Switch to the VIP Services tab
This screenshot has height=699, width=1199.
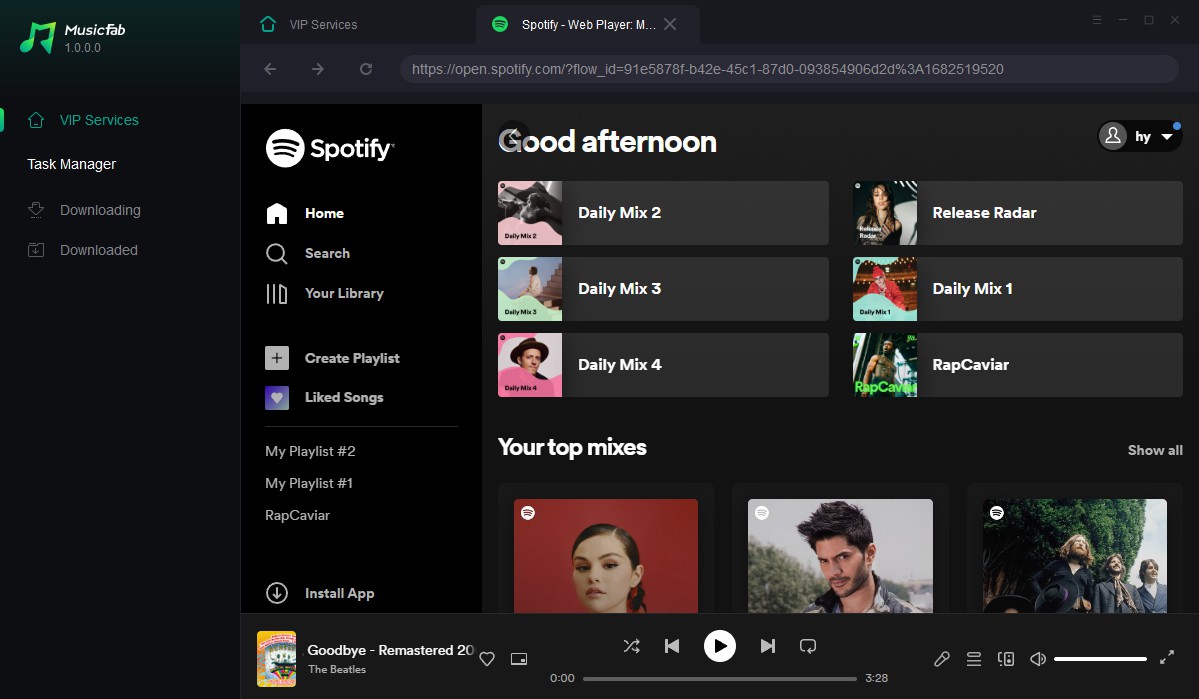coord(309,24)
